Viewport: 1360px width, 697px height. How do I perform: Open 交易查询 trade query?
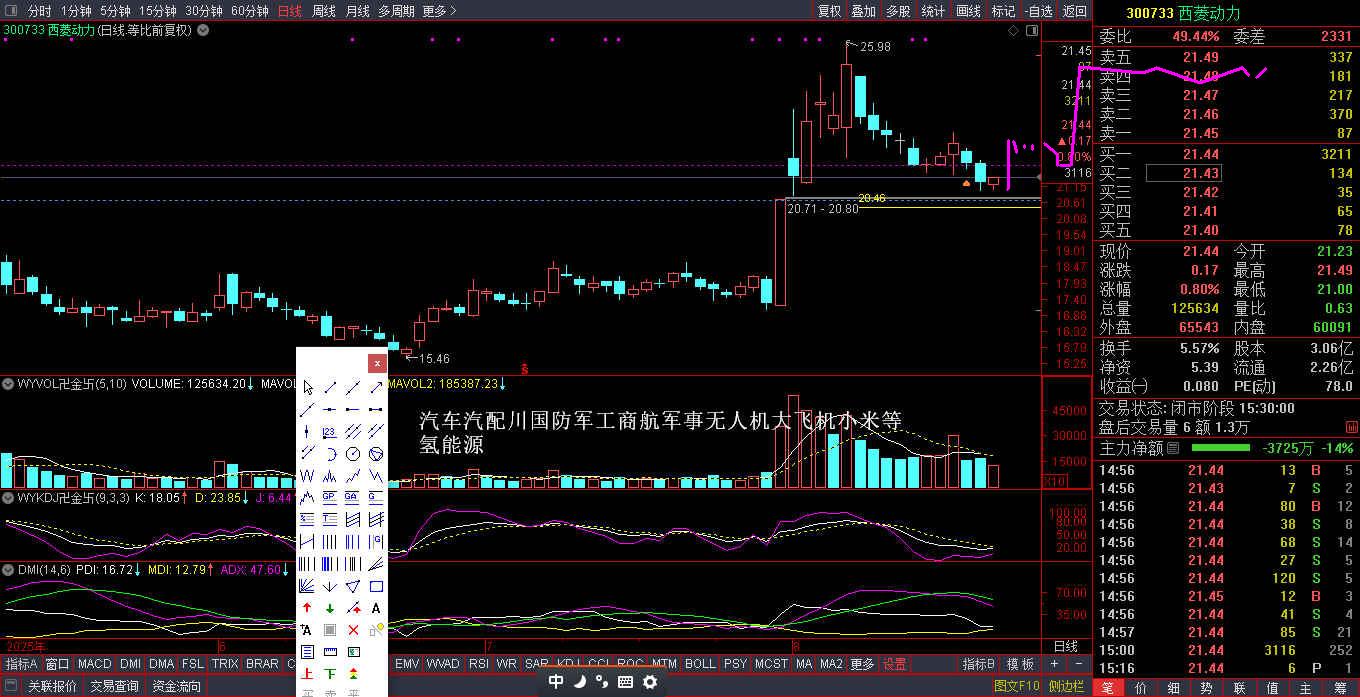[114, 686]
